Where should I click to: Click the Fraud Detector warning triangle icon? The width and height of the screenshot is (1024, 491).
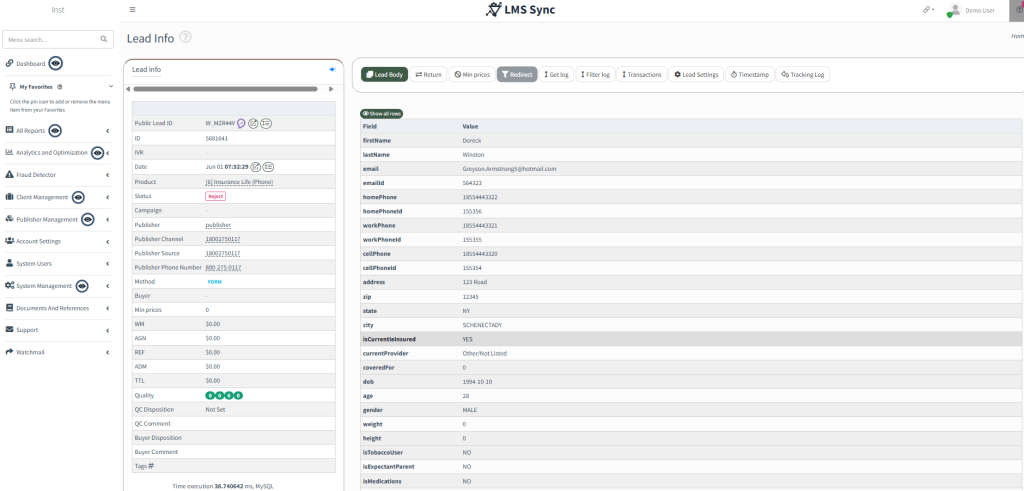10,175
